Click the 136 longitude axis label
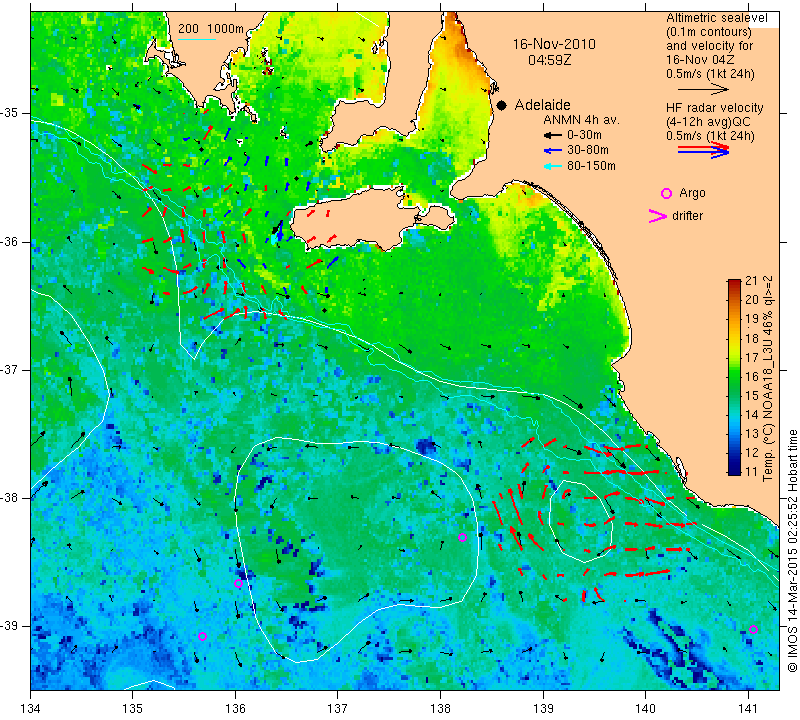The height and width of the screenshot is (720, 800). coord(235,709)
